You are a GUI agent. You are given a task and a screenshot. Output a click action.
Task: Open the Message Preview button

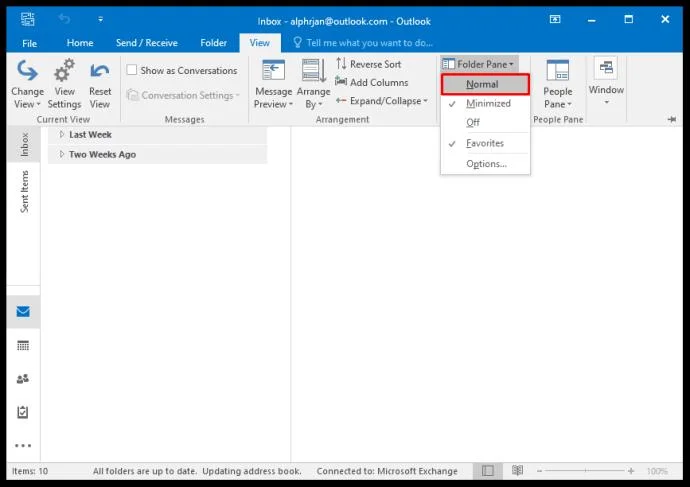pyautogui.click(x=273, y=83)
